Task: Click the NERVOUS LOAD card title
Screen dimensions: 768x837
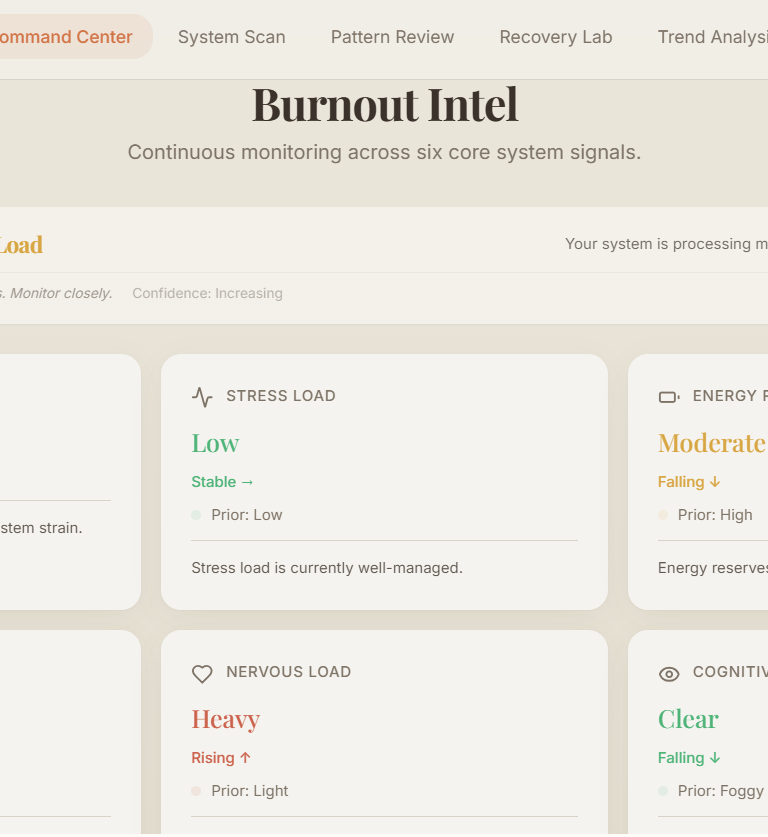Action: click(x=289, y=672)
